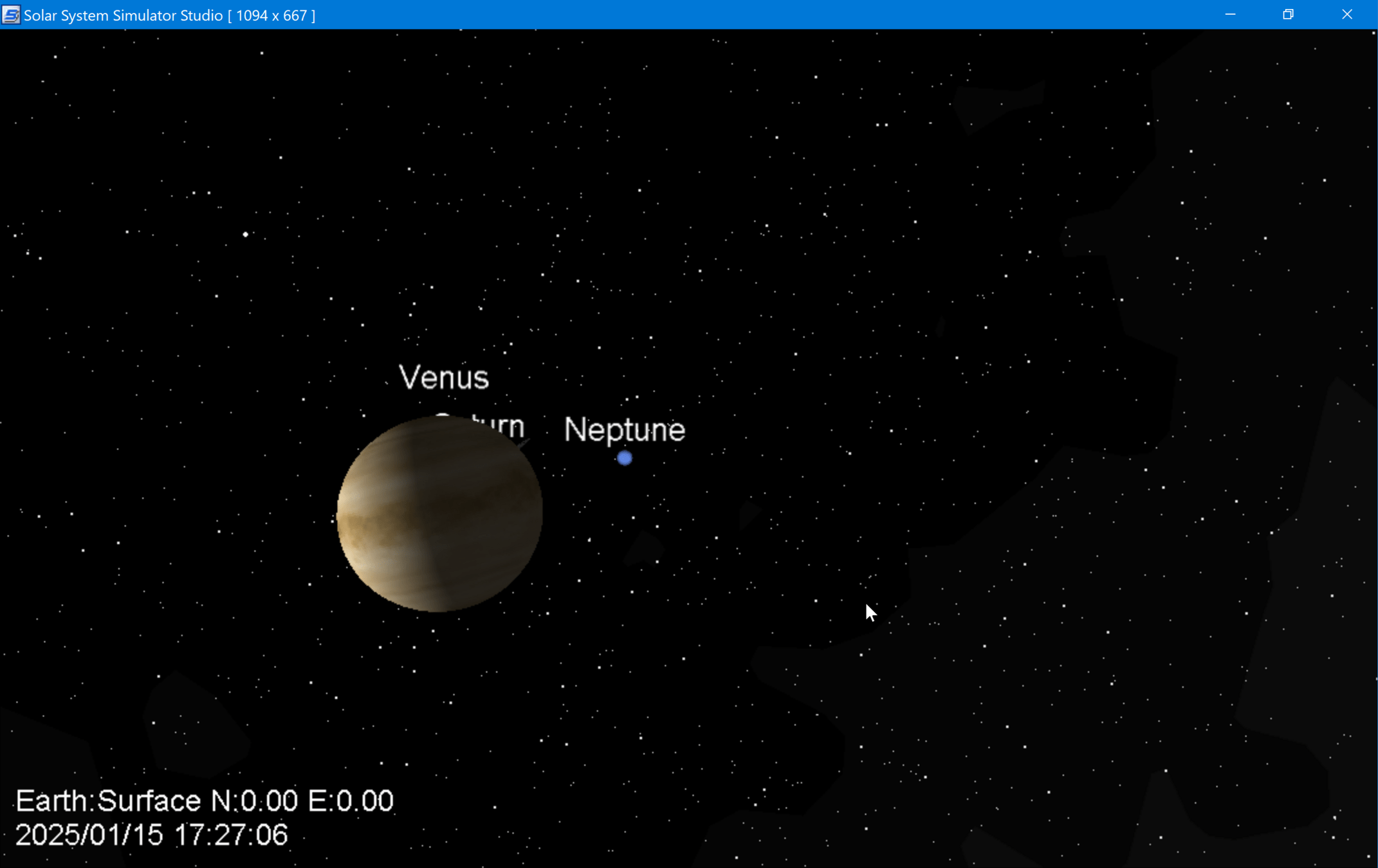Screen dimensions: 1378x868
Task: Click the blue Neptune dot
Action: [x=624, y=458]
